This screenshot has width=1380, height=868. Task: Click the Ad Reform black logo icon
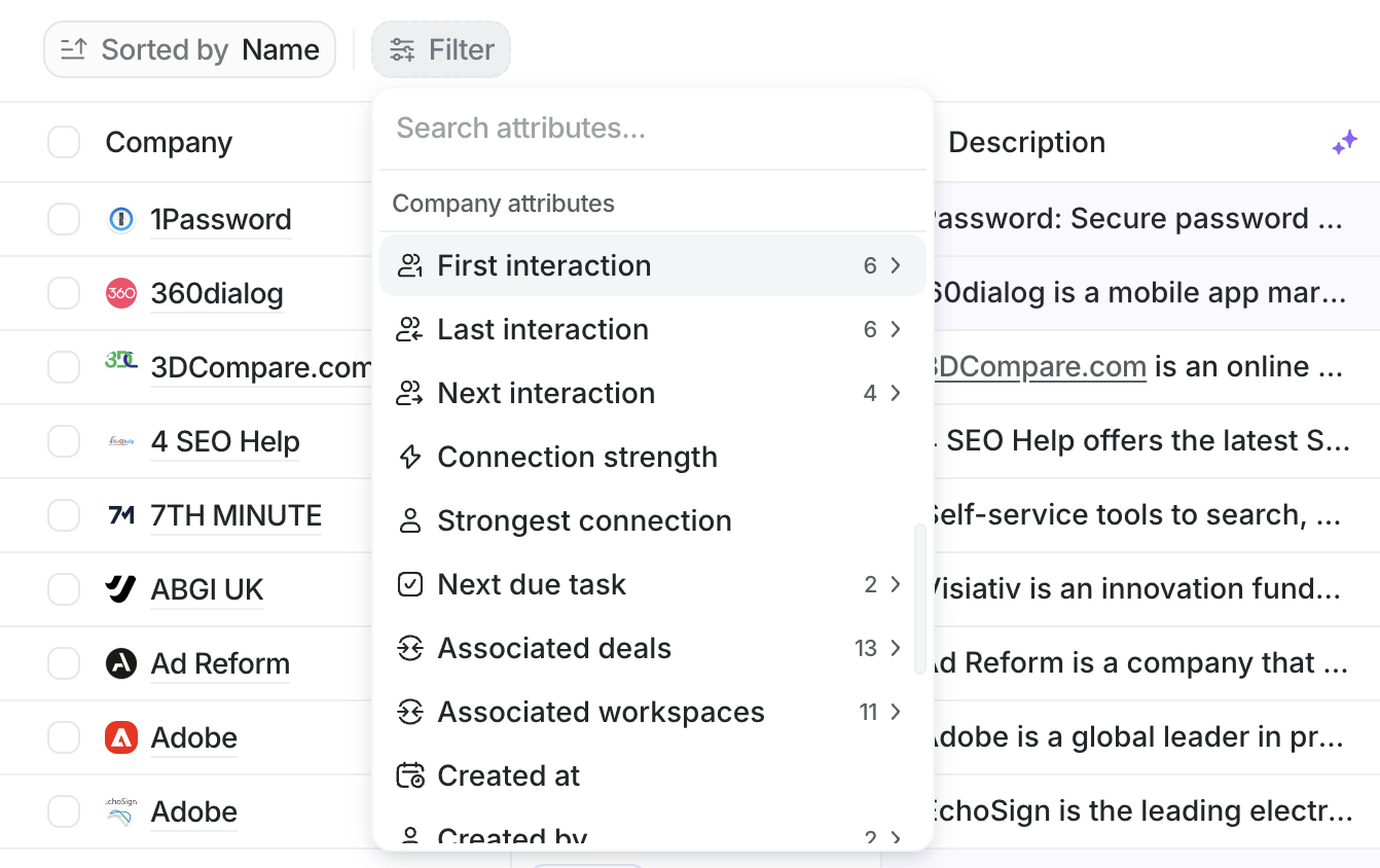pyautogui.click(x=121, y=663)
